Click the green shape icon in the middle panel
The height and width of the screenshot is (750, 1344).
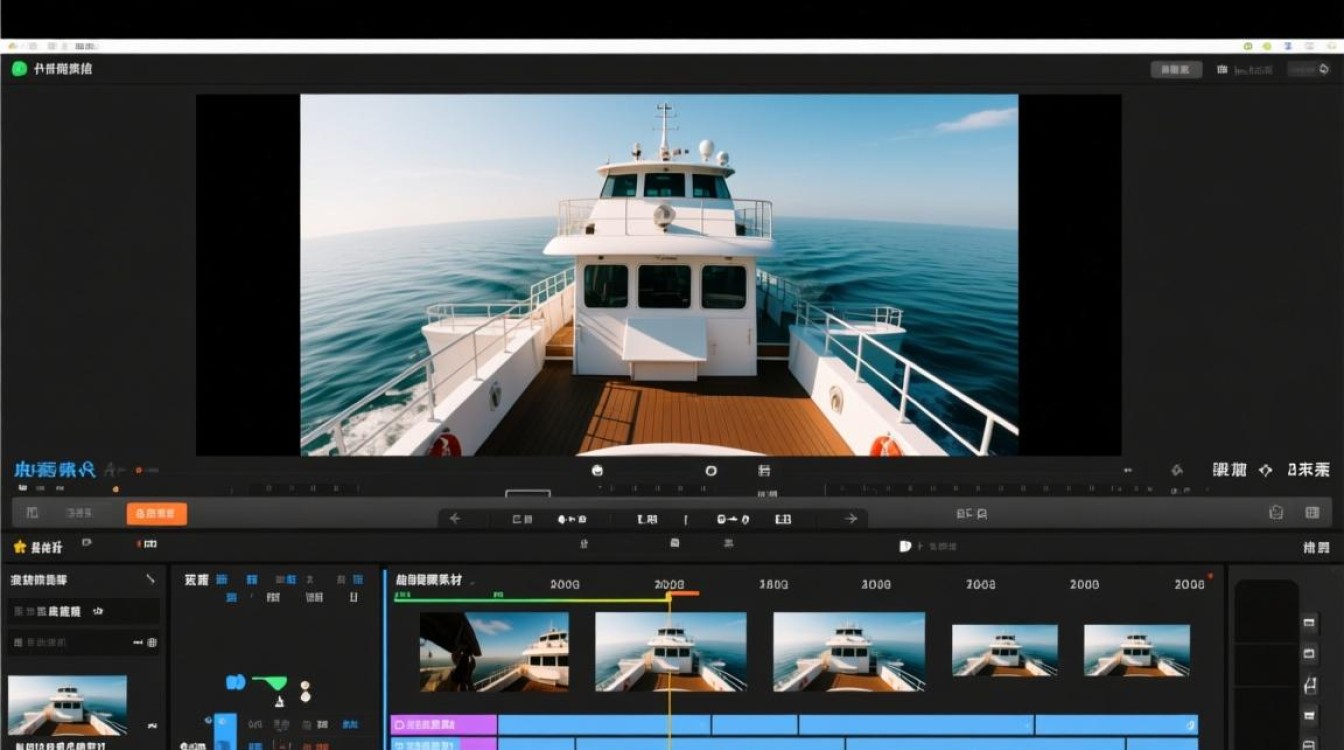coord(270,682)
